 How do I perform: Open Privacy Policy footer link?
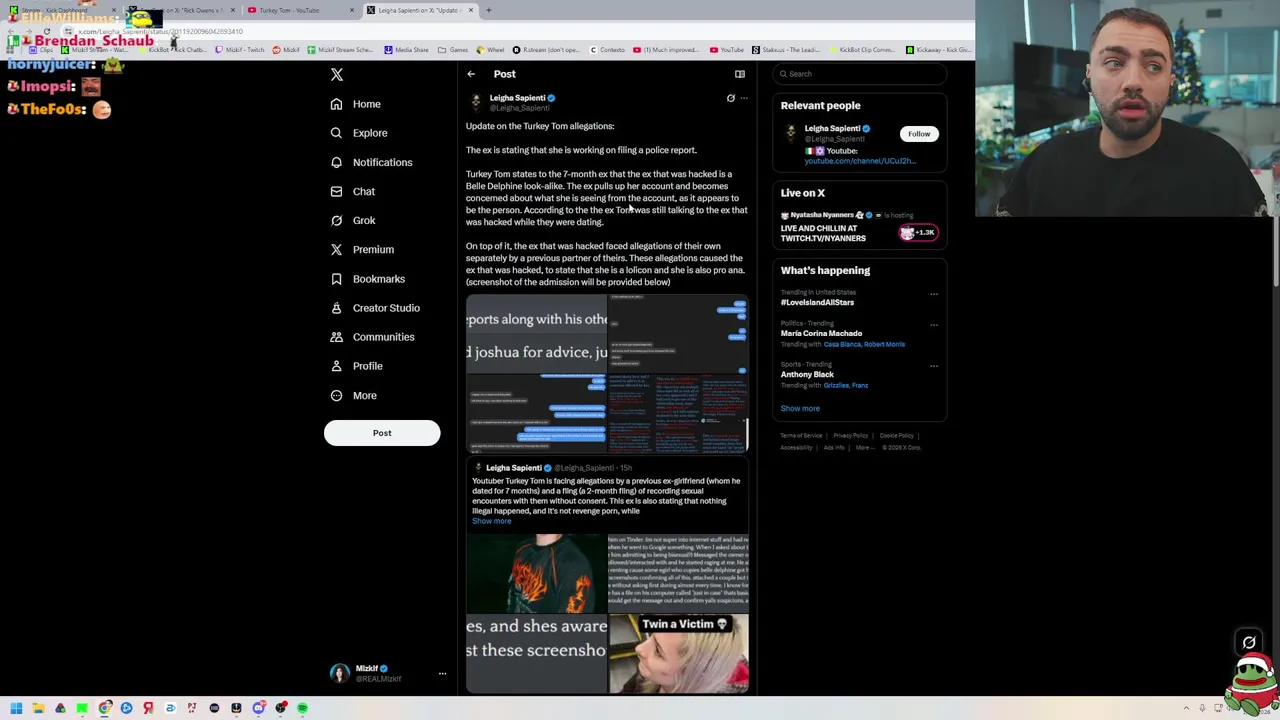(851, 436)
